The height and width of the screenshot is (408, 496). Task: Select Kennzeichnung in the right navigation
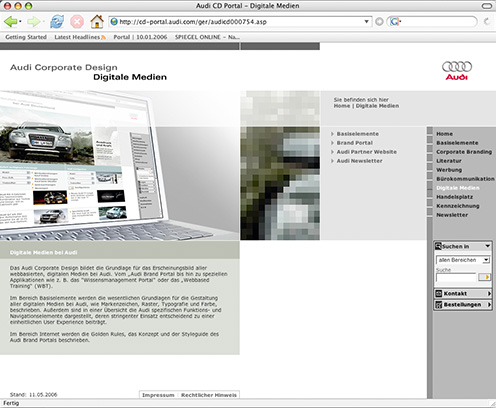pos(458,206)
